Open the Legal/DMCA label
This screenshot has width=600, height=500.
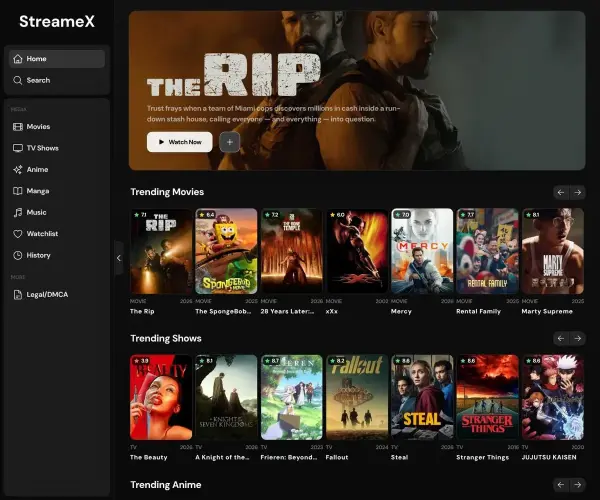pyautogui.click(x=47, y=295)
